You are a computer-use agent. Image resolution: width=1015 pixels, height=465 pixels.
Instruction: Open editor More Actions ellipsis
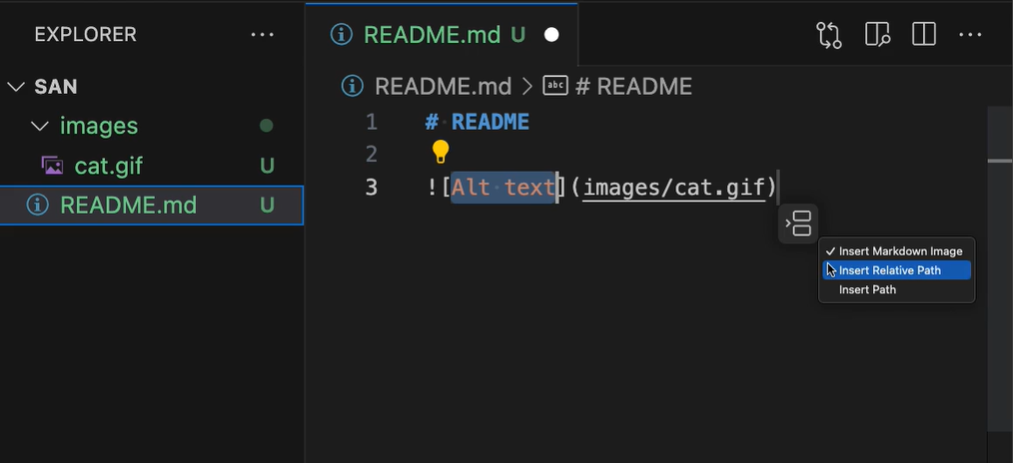click(970, 35)
